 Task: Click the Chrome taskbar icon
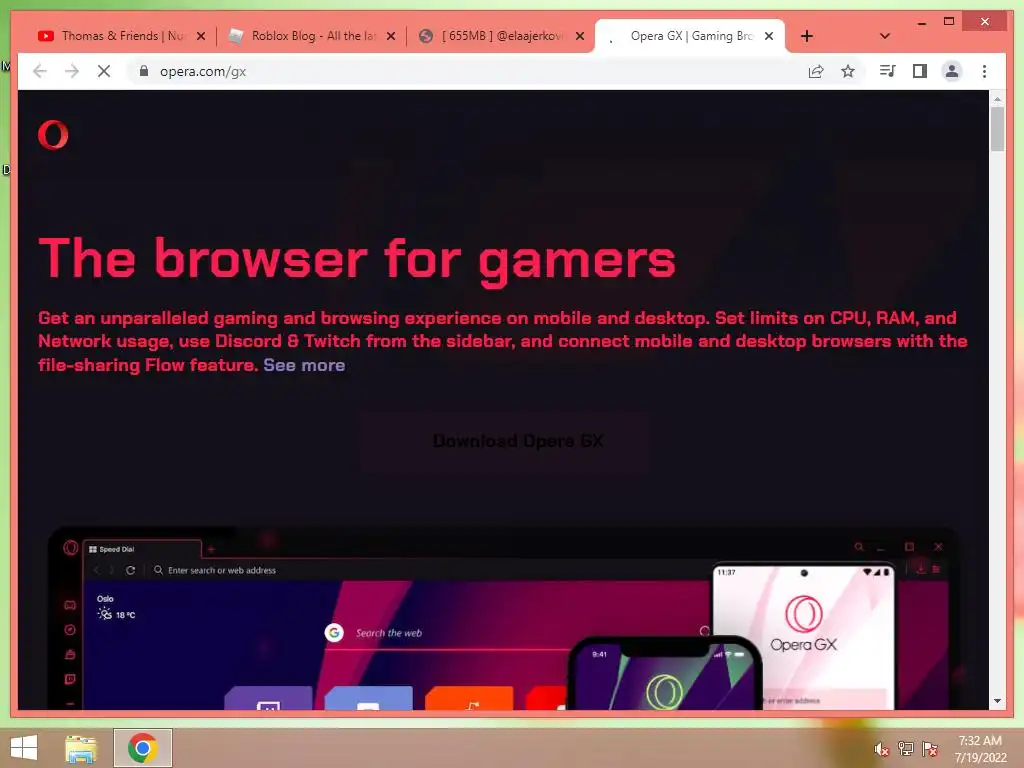coord(143,748)
